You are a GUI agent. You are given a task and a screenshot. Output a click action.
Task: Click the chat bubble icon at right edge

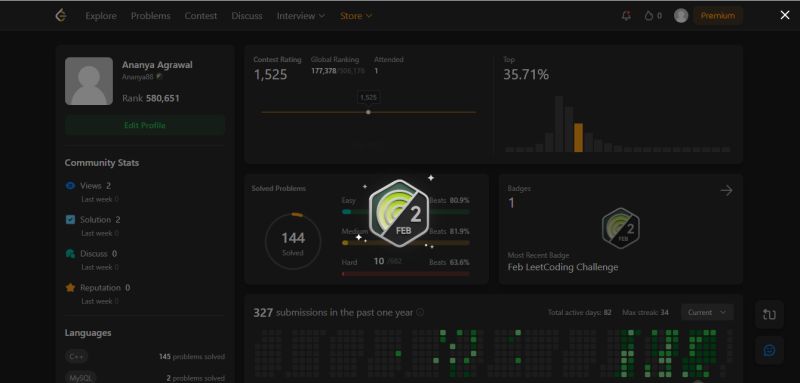point(769,350)
